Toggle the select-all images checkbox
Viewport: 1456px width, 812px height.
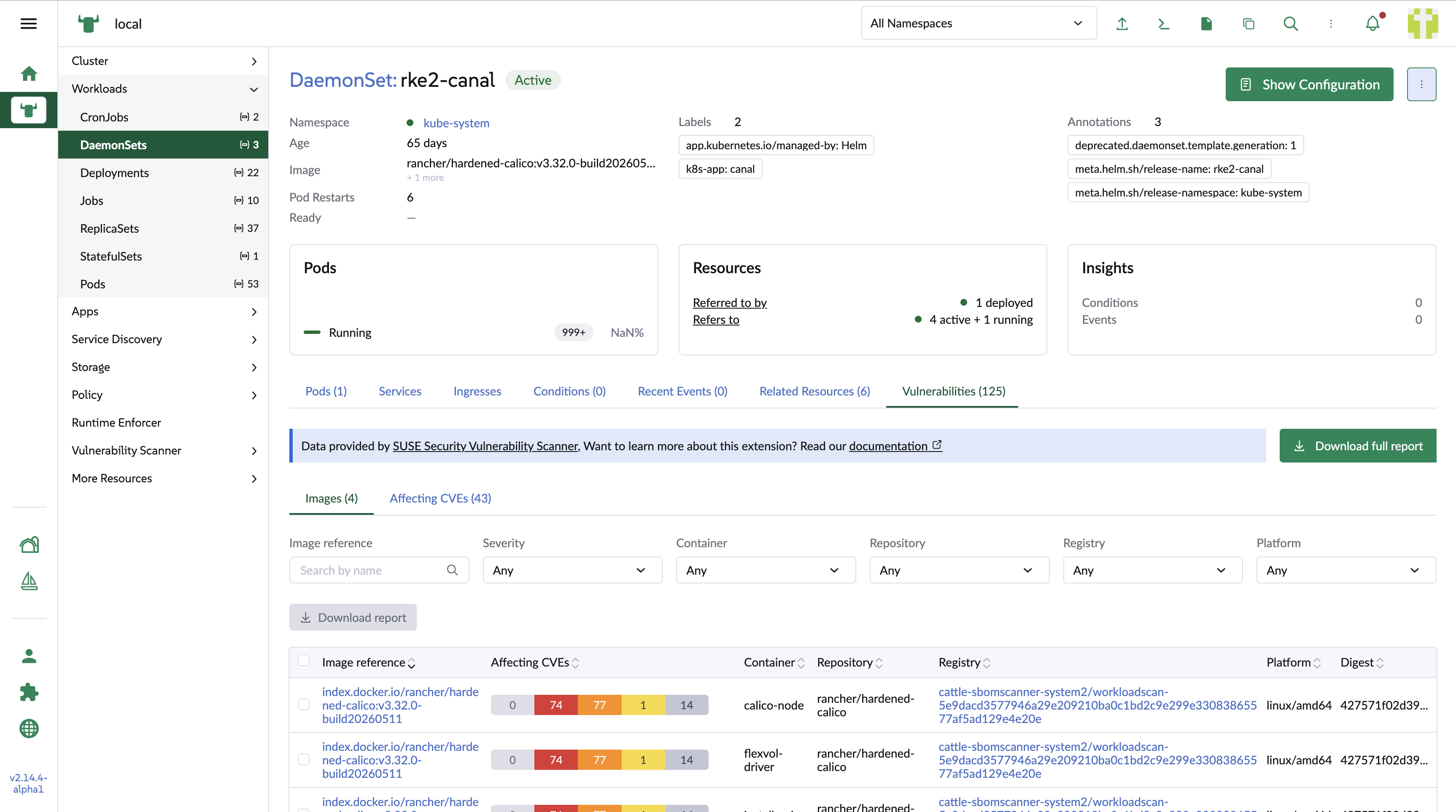304,661
